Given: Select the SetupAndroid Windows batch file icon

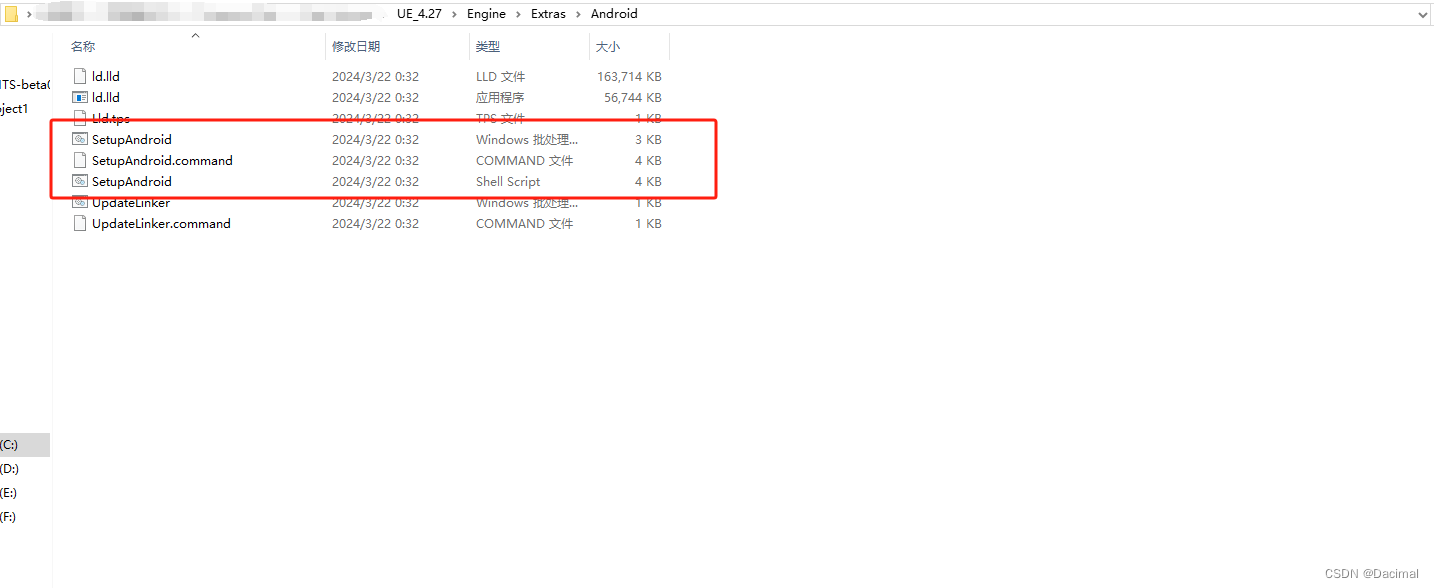Looking at the screenshot, I should [x=80, y=139].
